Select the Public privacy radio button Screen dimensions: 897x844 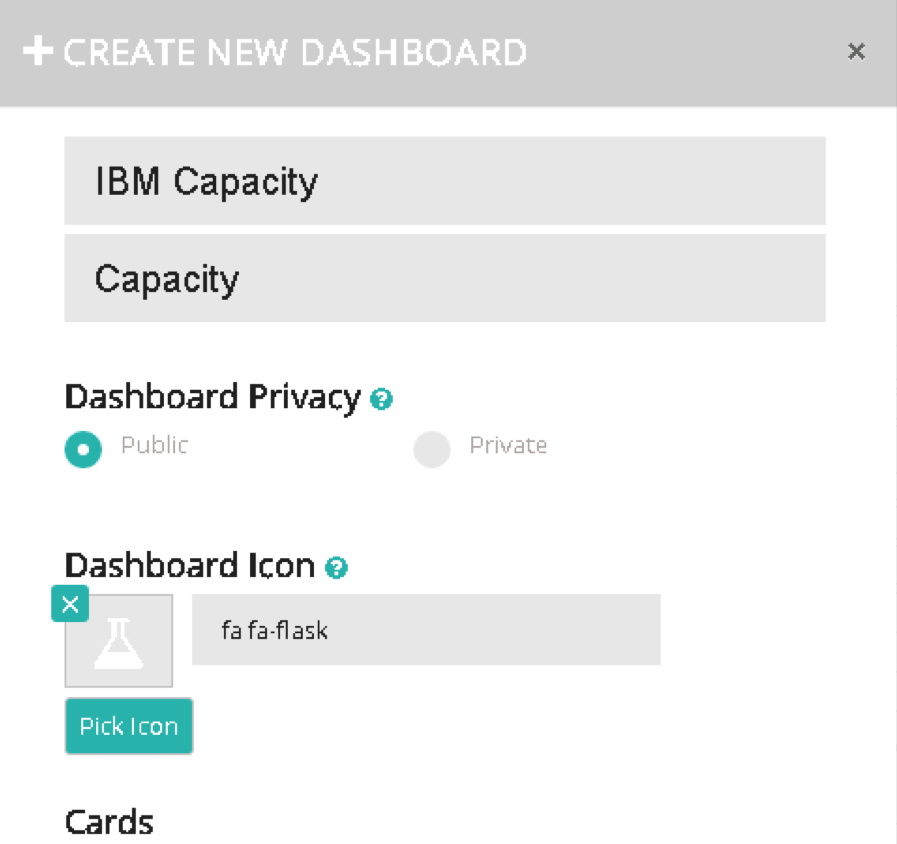coord(83,450)
